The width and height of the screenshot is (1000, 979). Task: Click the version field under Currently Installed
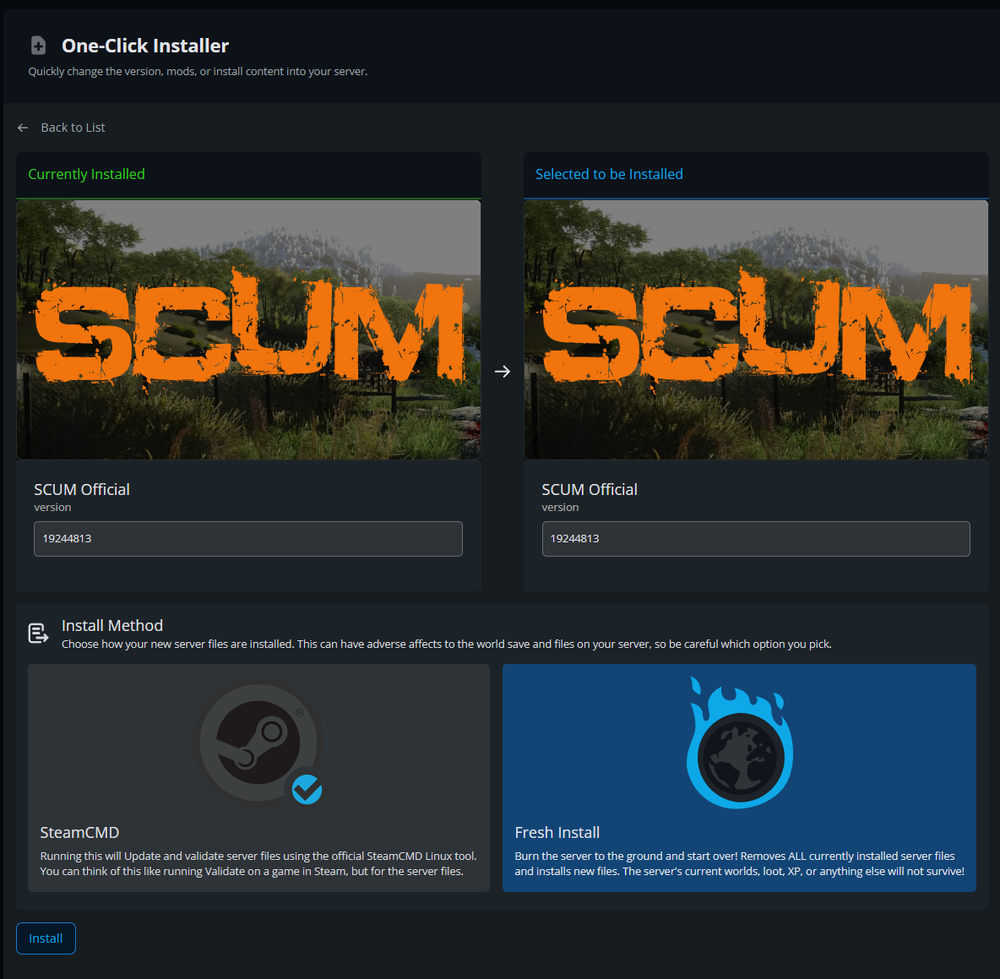tap(248, 538)
